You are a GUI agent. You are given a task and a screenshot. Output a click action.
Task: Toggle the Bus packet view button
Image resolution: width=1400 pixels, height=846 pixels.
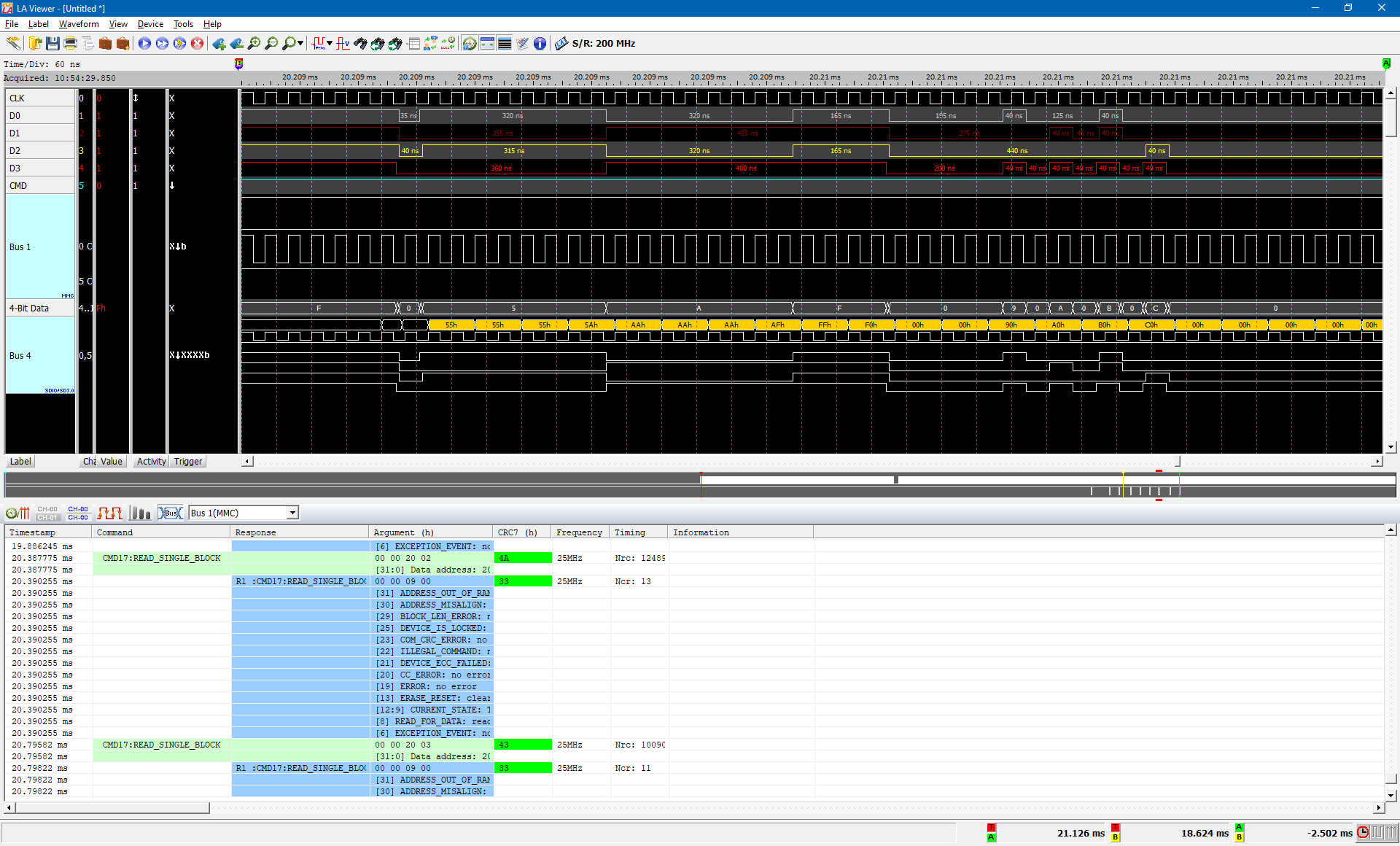tap(170, 513)
